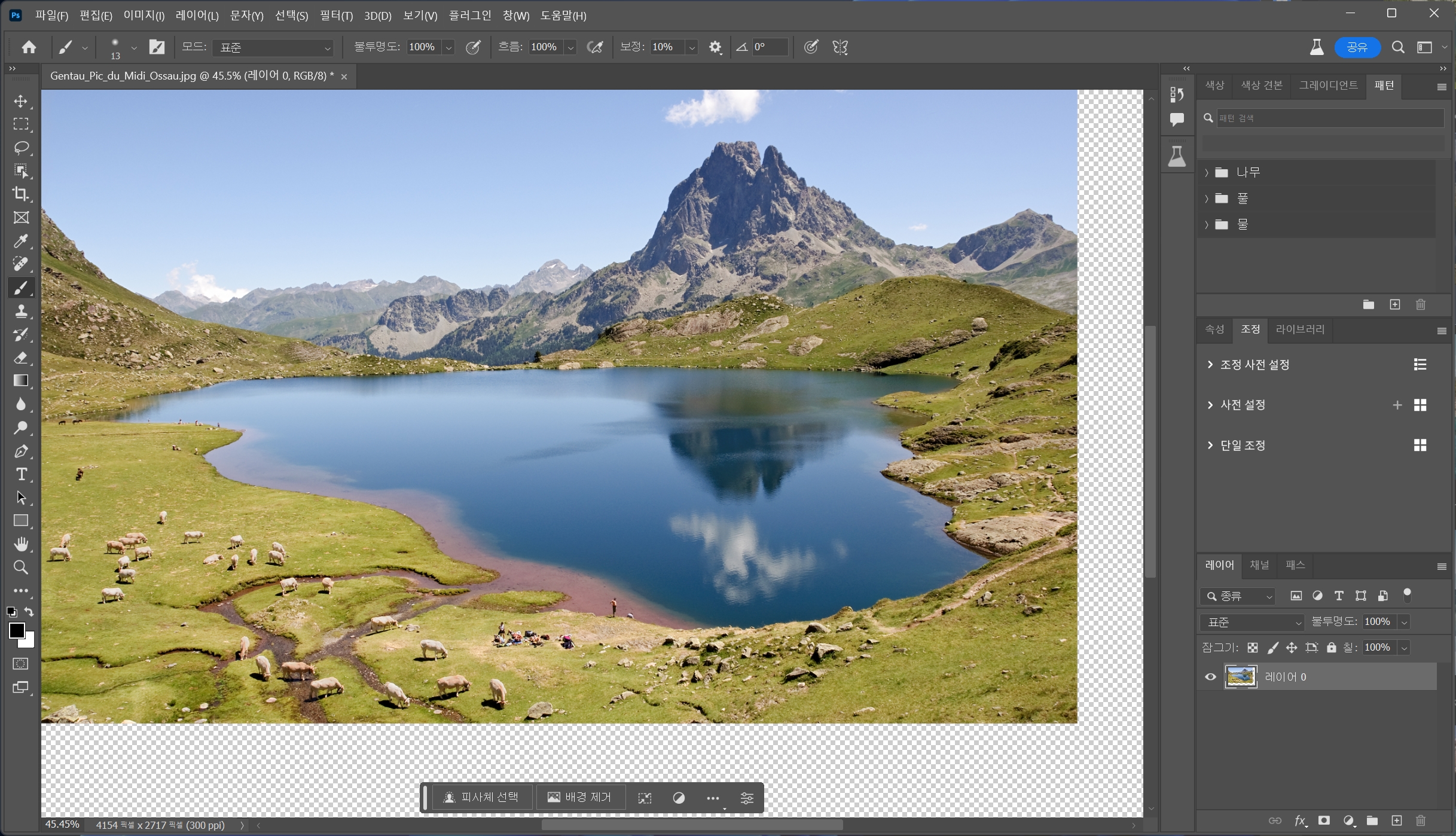Select the Crop tool
1456x836 pixels.
pyautogui.click(x=21, y=194)
